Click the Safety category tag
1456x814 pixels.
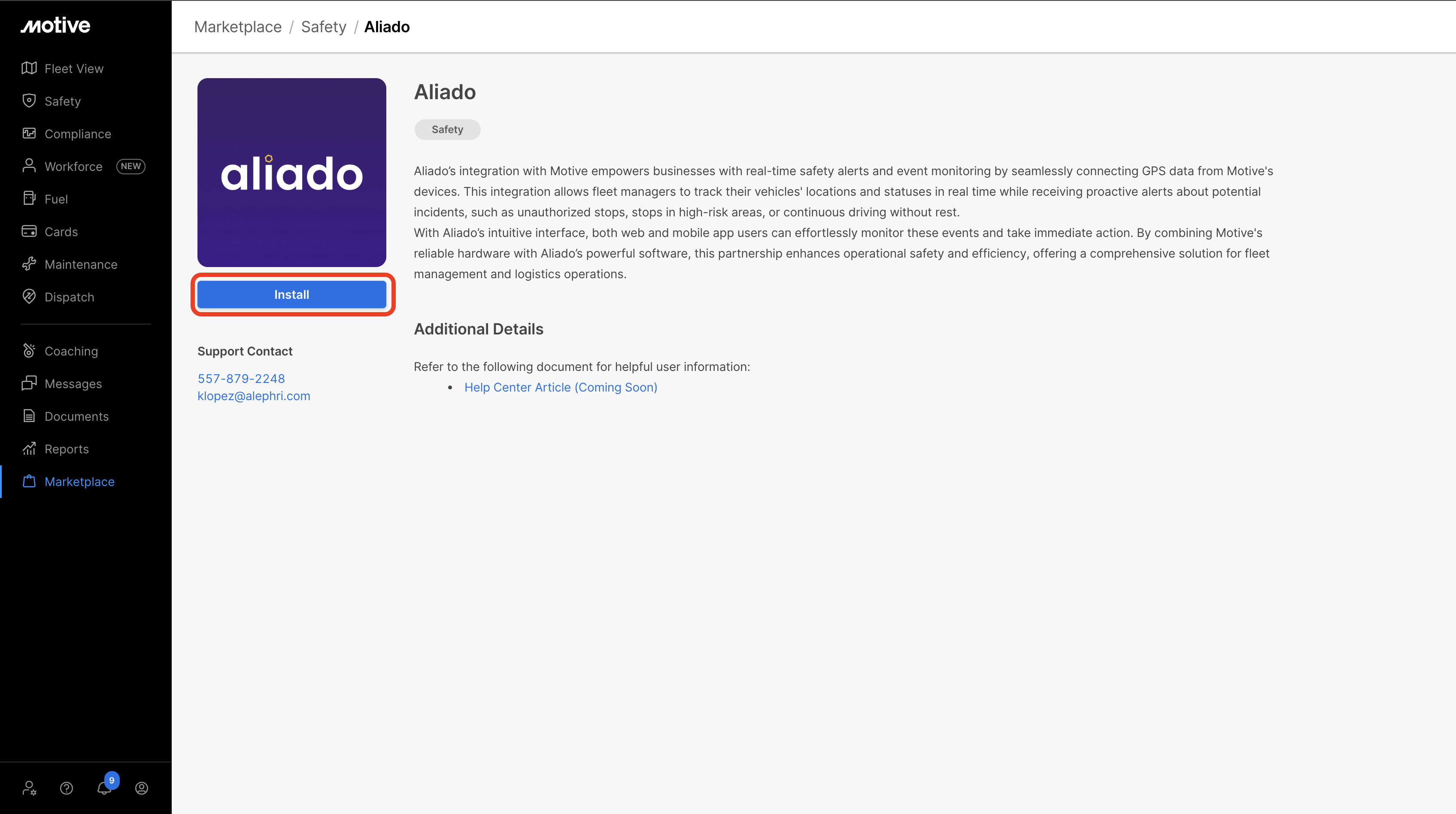pyautogui.click(x=447, y=130)
